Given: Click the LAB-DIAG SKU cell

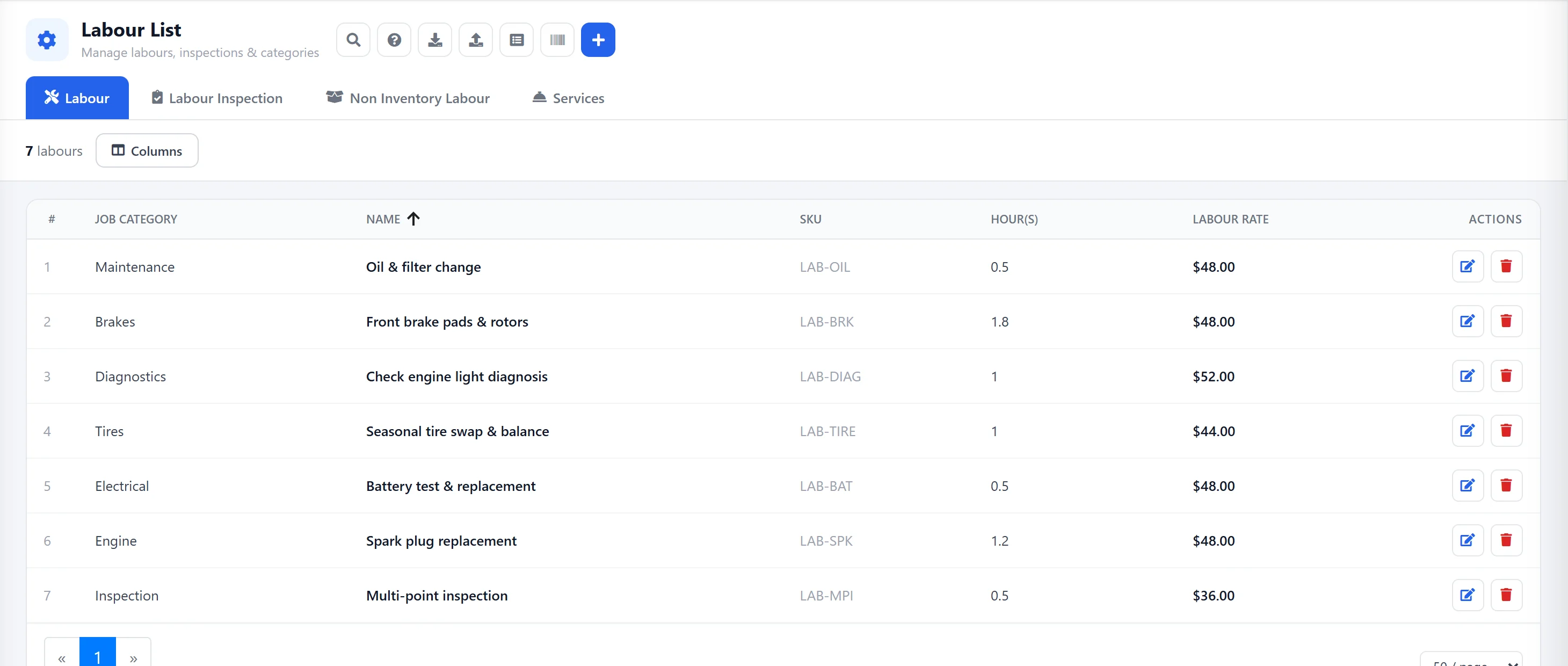Looking at the screenshot, I should 830,376.
